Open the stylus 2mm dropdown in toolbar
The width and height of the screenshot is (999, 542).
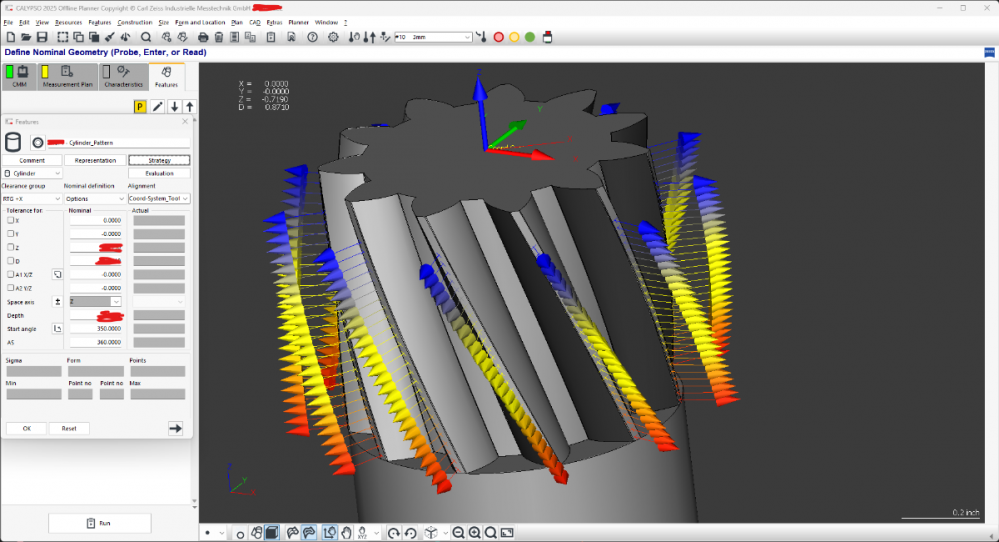[x=433, y=38]
